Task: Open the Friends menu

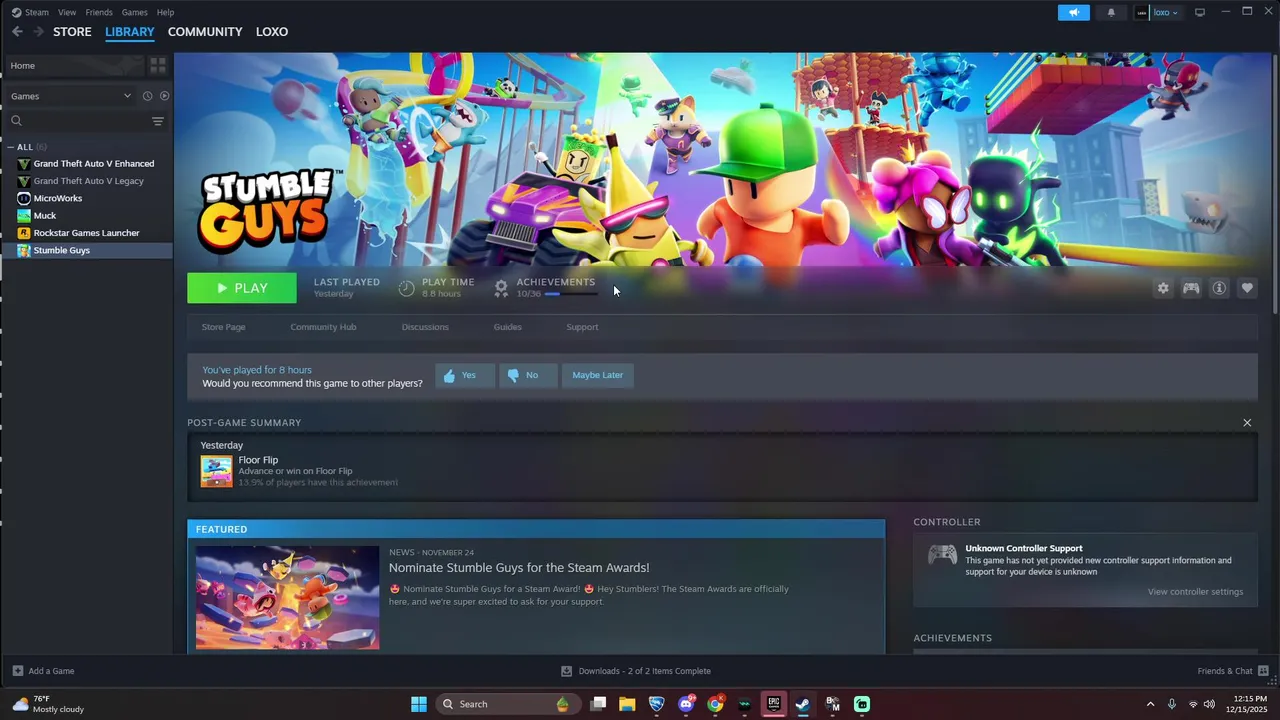Action: [99, 12]
